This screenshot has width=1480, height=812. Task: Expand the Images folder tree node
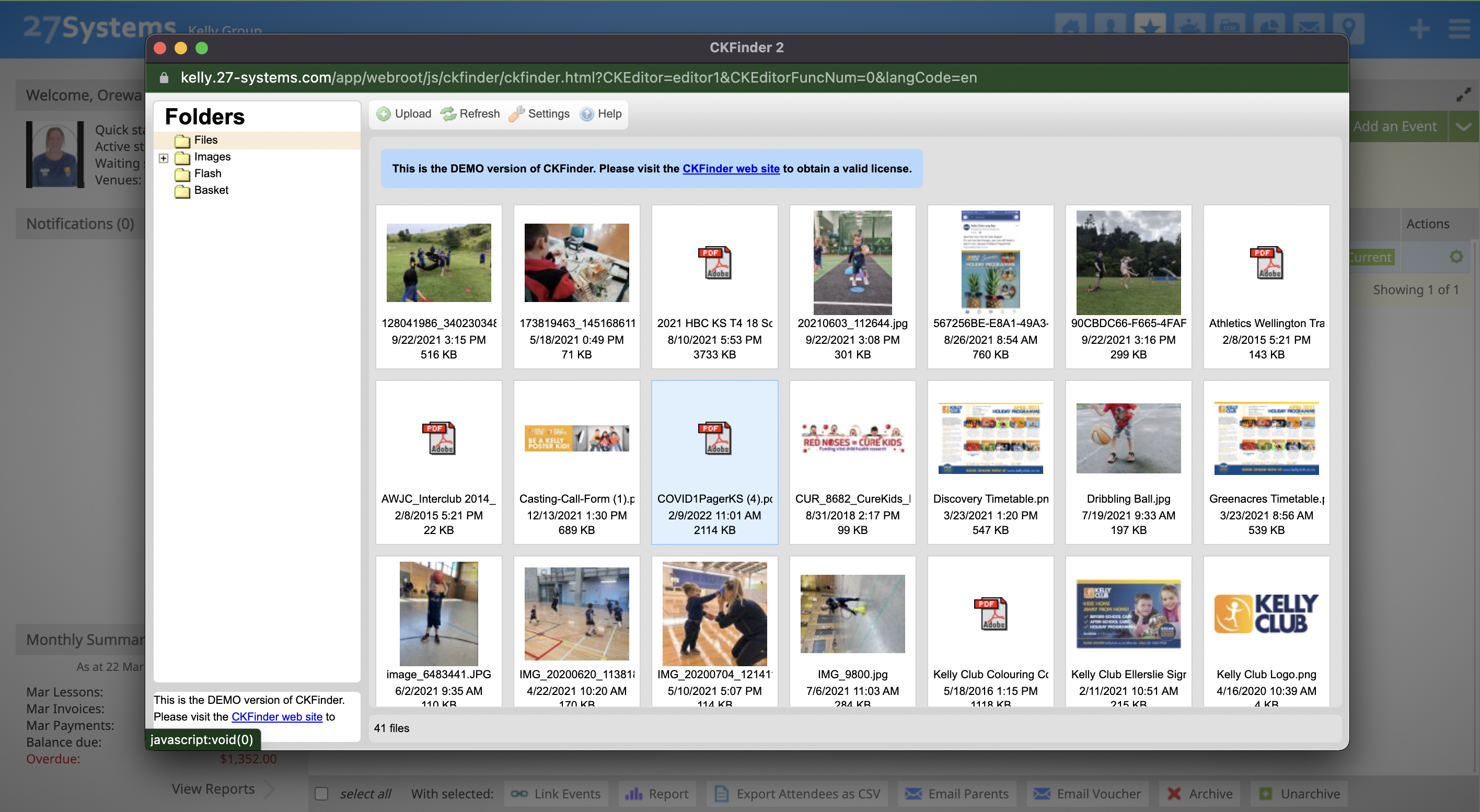[164, 157]
